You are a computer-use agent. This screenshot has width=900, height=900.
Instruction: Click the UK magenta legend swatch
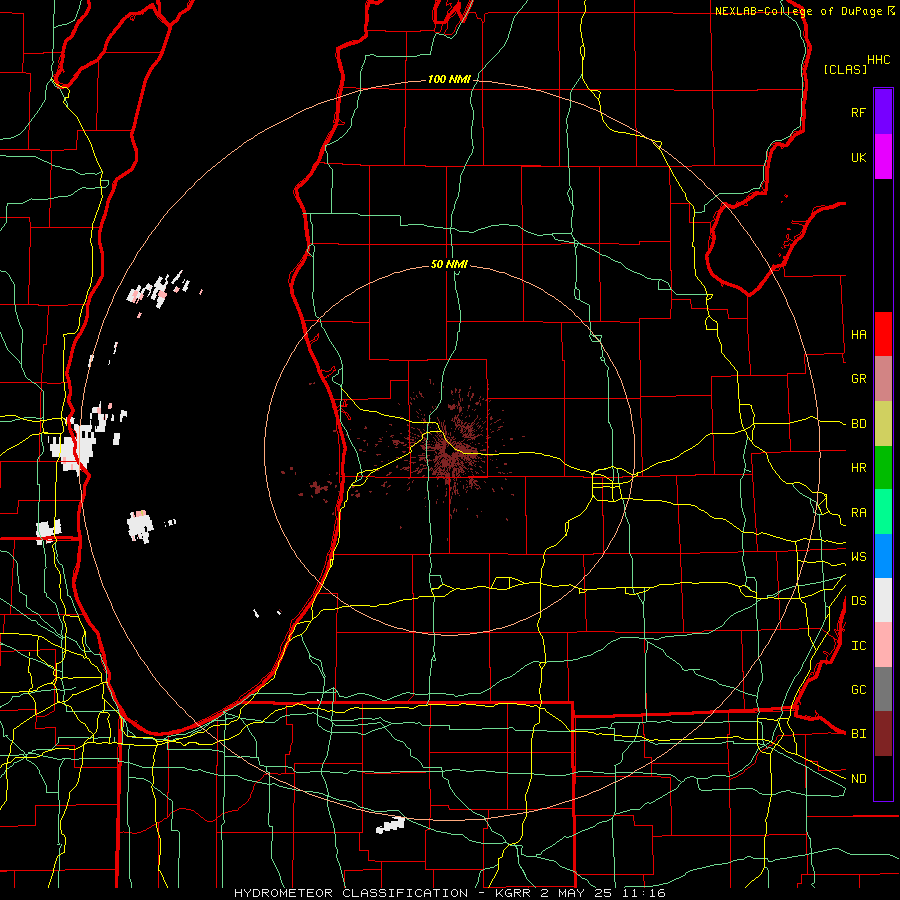point(883,157)
